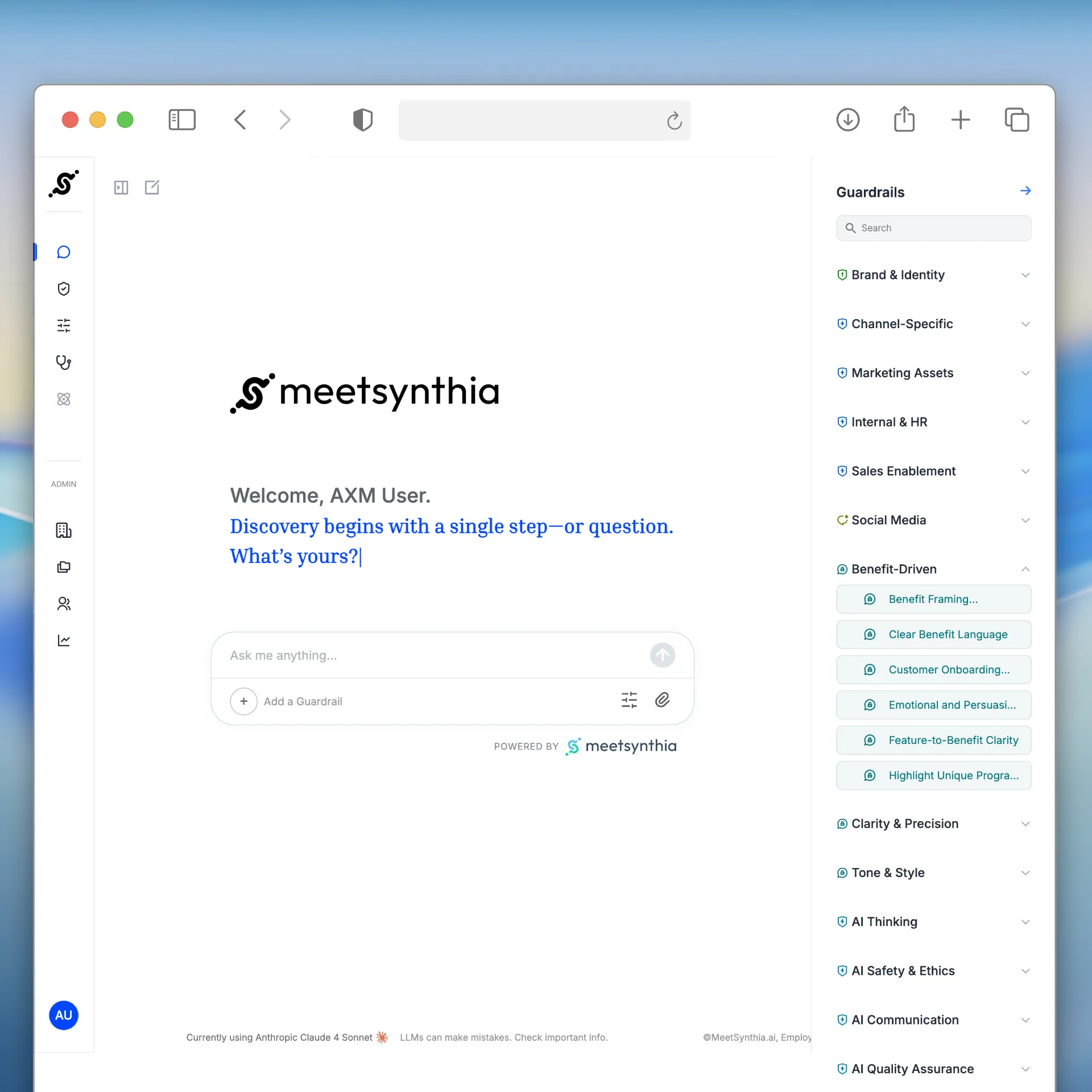Open the chat section in left sidebar

[64, 252]
